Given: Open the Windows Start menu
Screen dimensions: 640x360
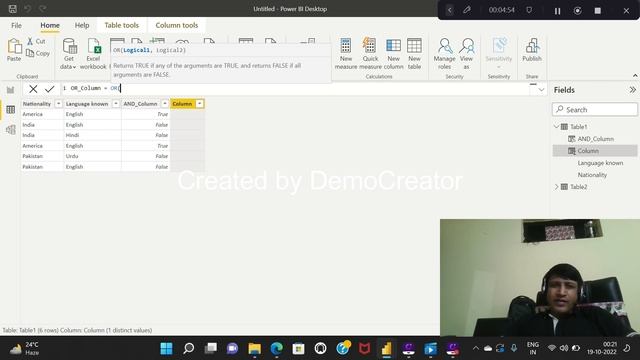Looking at the screenshot, I should 166,348.
